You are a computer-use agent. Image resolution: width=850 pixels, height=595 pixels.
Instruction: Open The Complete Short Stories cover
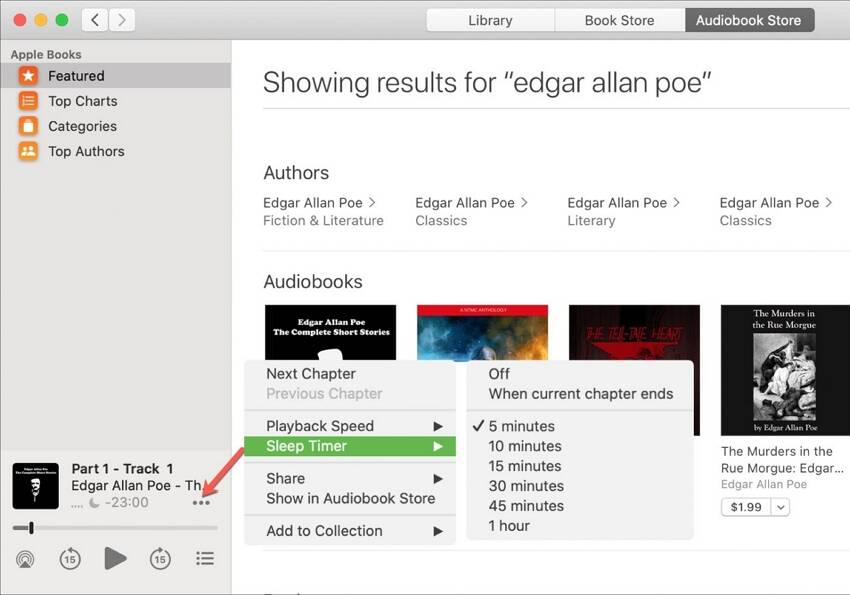(x=331, y=332)
